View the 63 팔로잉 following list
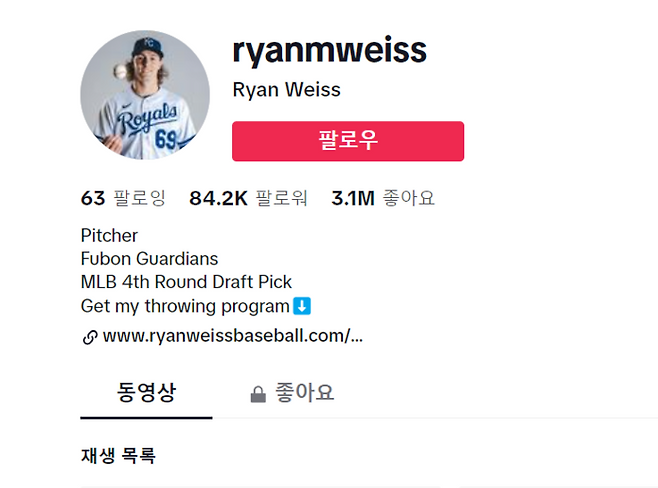The image size is (658, 488). click(x=123, y=198)
